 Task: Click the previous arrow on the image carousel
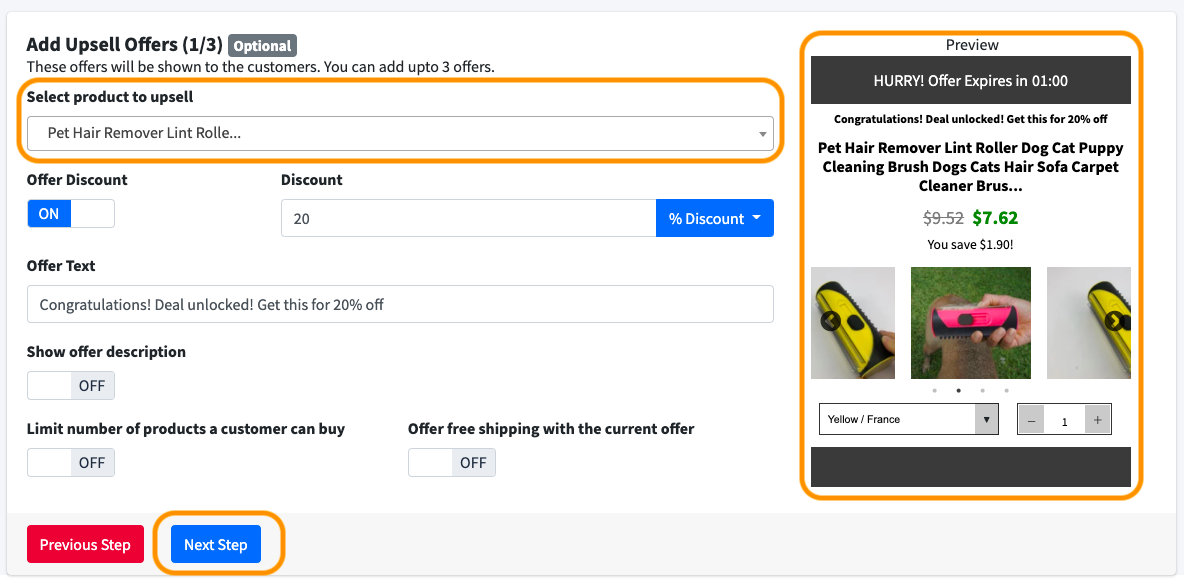pyautogui.click(x=830, y=321)
